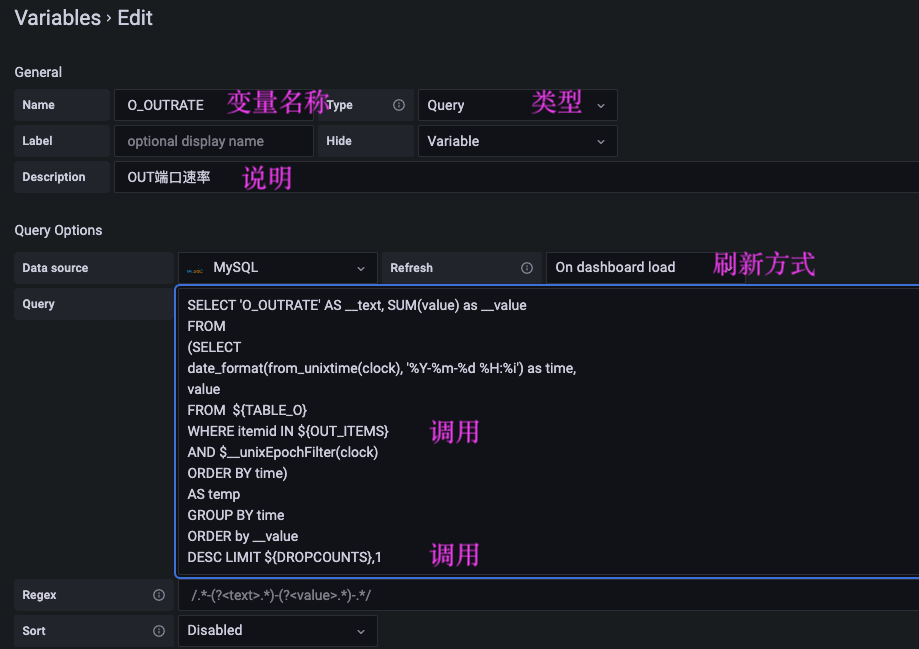This screenshot has width=919, height=649.
Task: Click inside the SQL Query editor
Action: 547,431
